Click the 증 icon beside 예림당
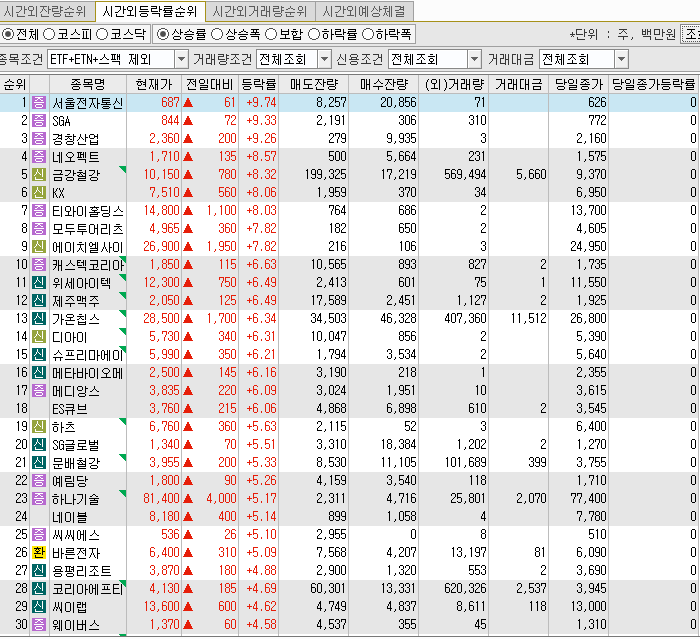 (x=39, y=480)
